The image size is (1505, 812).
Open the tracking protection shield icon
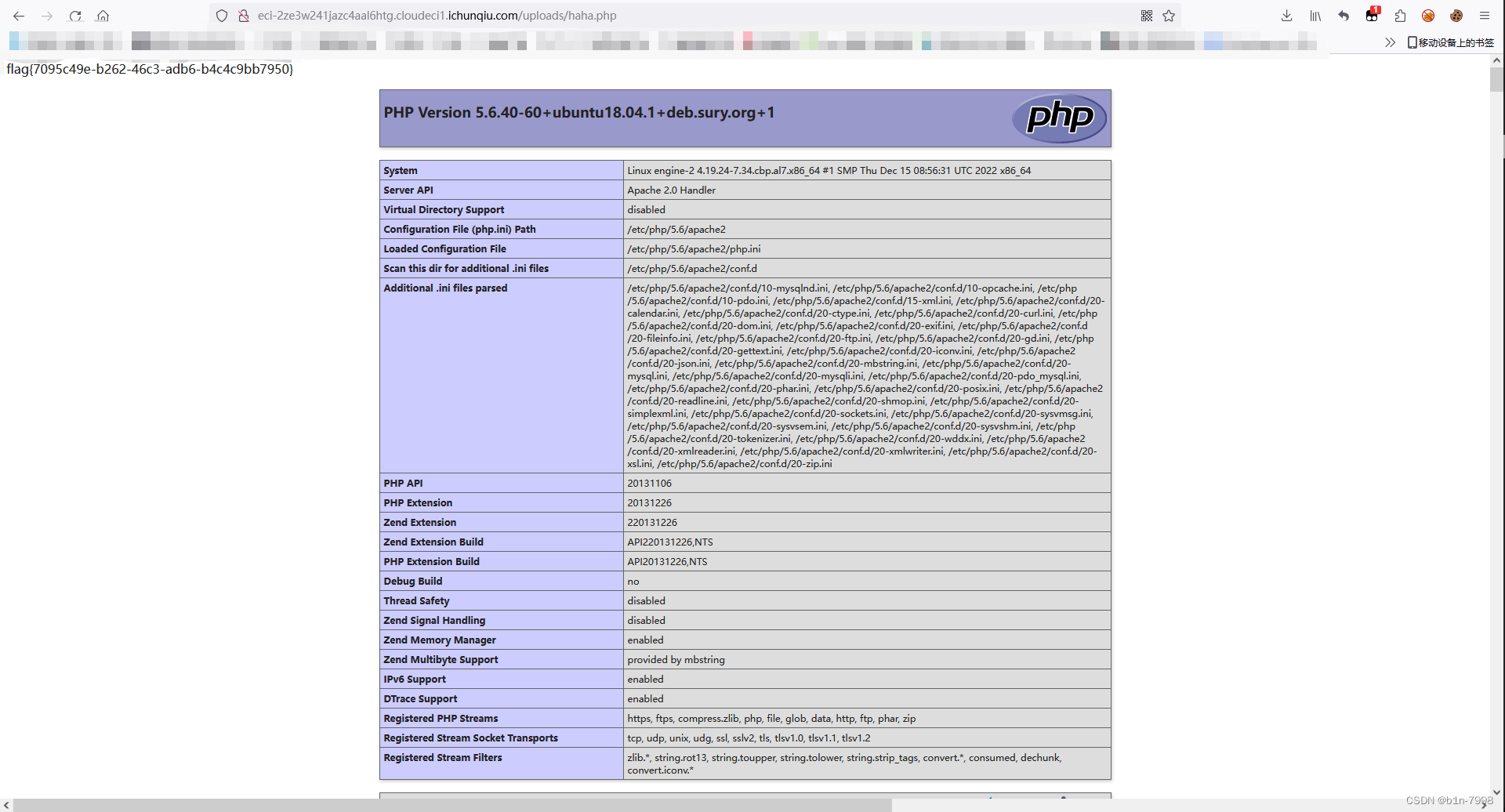point(222,16)
